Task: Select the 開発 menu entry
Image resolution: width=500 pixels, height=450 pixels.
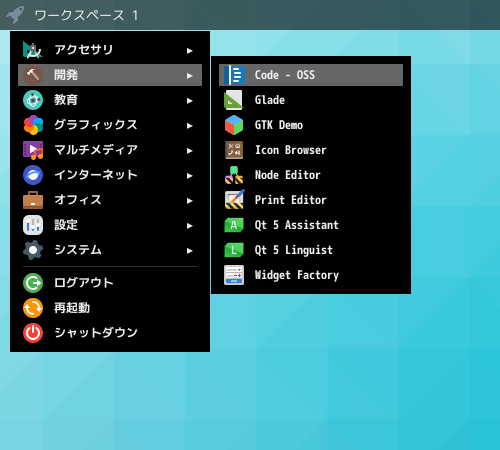Action: coord(110,75)
